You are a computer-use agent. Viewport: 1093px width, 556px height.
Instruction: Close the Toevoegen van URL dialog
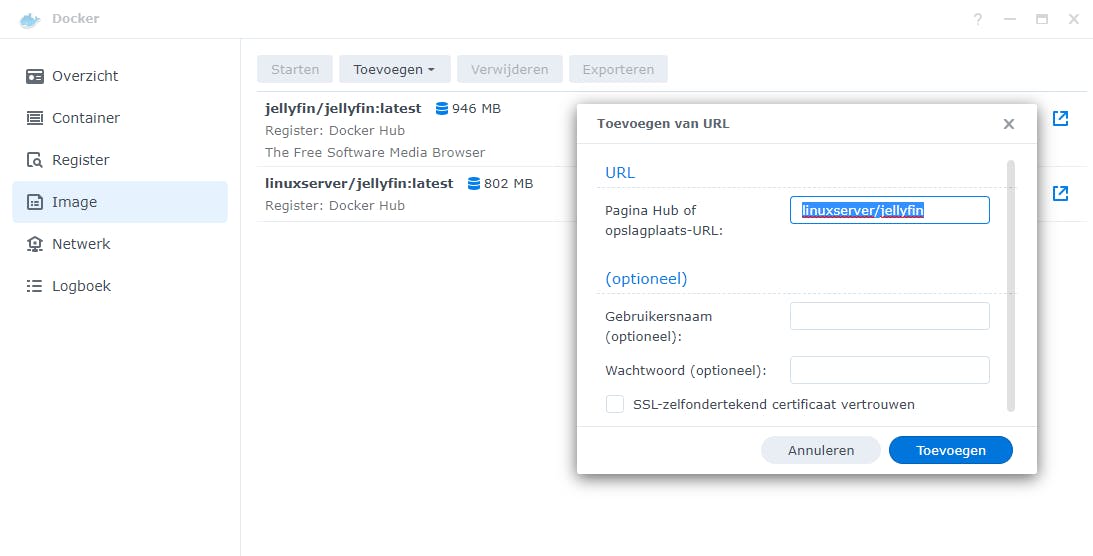point(1008,124)
